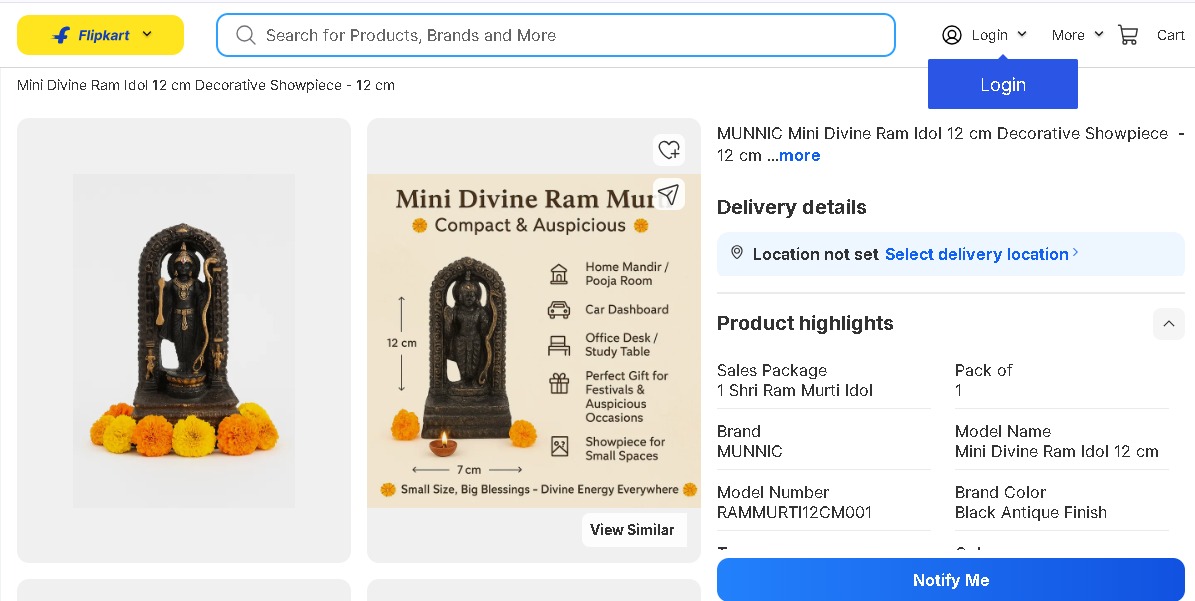Expand the title with ...more link

794,155
